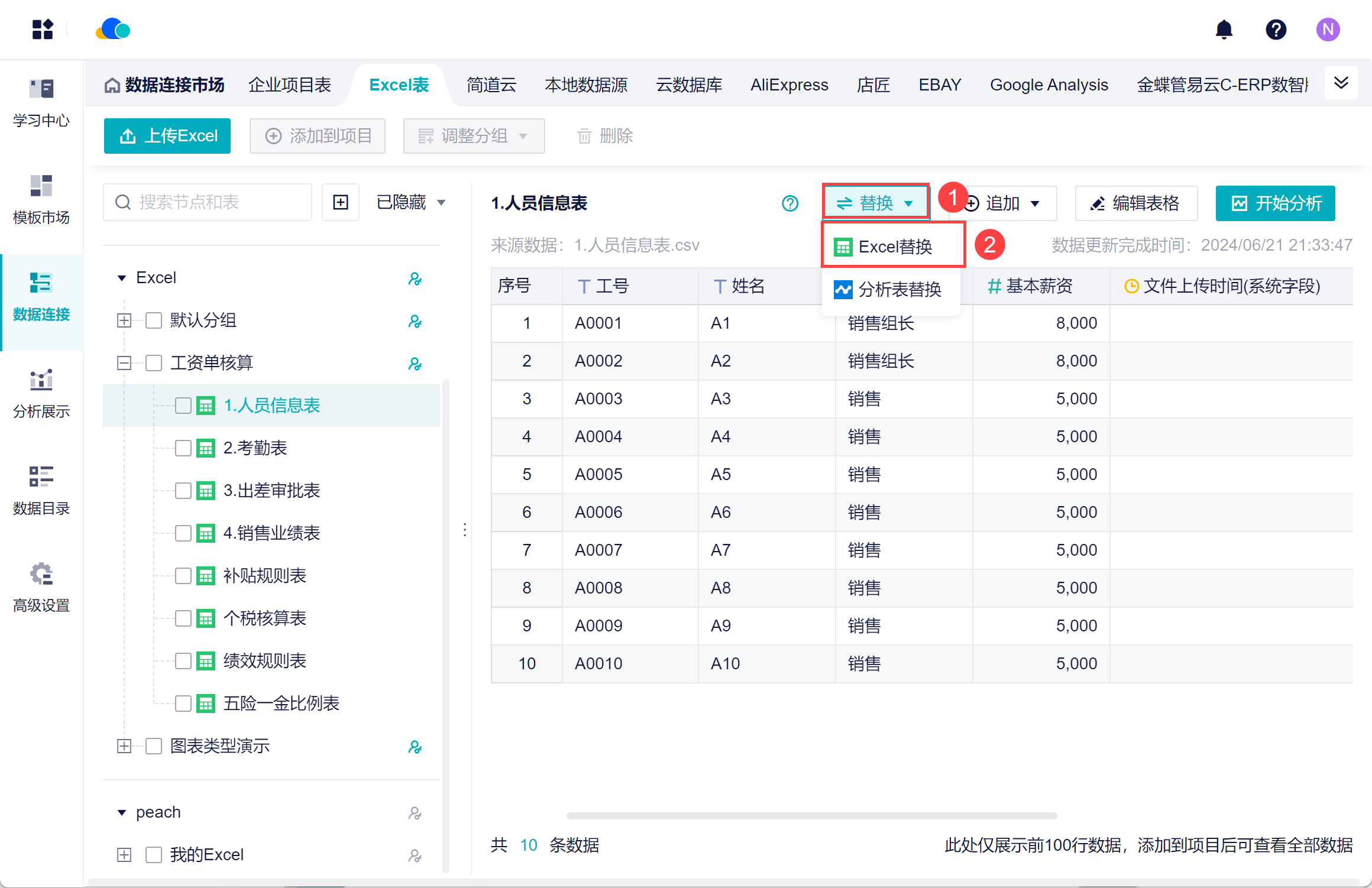The image size is (1372, 888).
Task: Collapse the 工资单核算 group
Action: [x=124, y=363]
